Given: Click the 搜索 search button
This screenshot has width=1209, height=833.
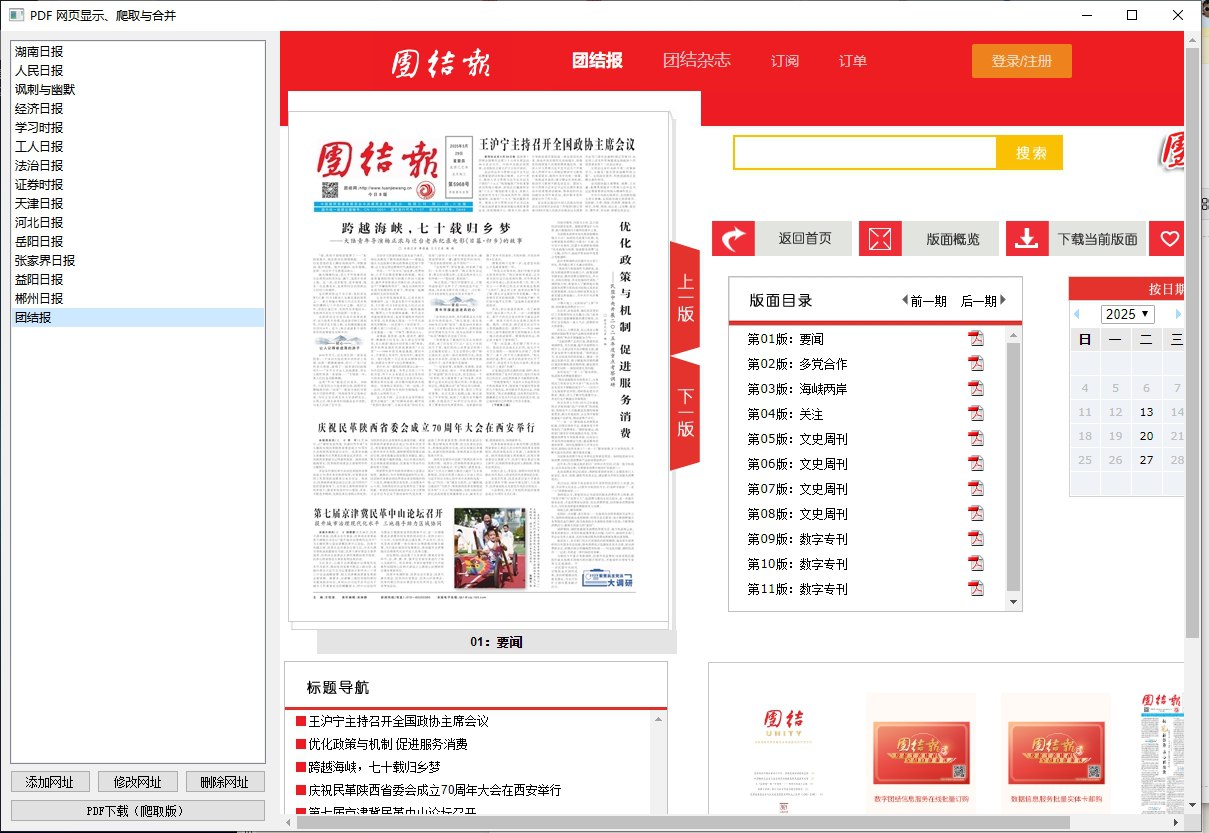Looking at the screenshot, I should click(1029, 152).
